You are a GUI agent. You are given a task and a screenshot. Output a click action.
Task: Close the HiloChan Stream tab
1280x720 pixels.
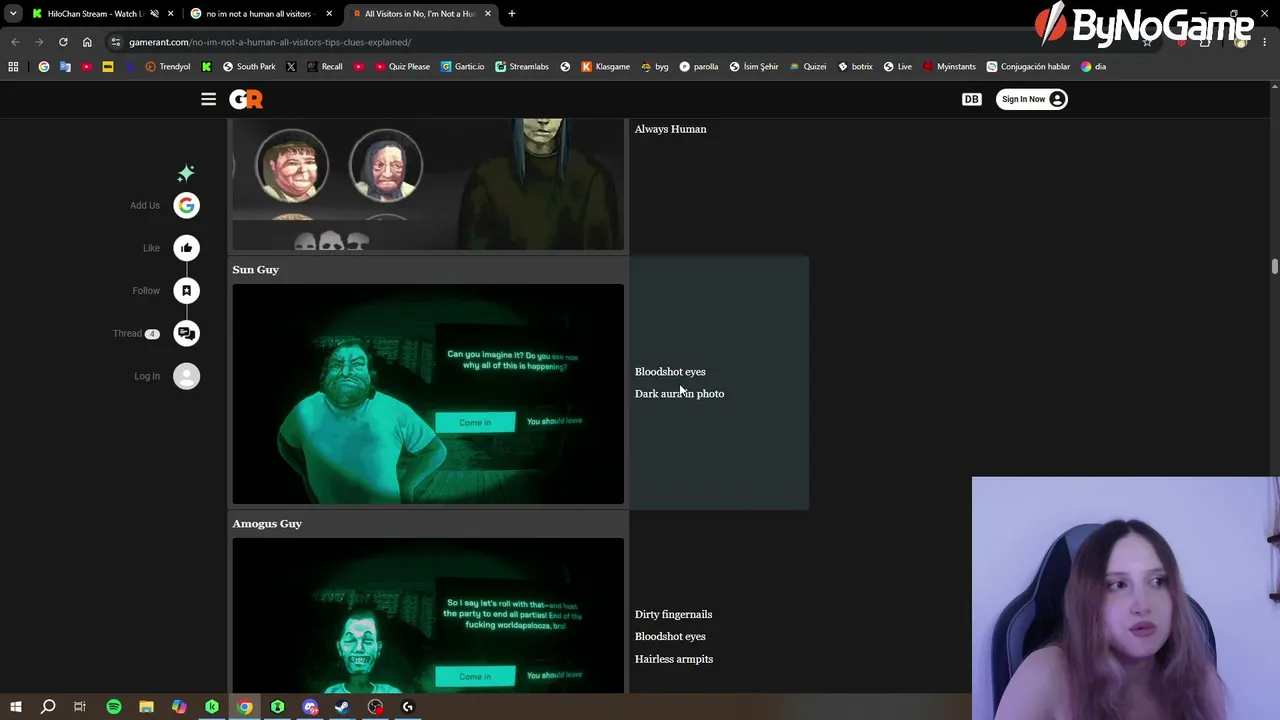coord(171,14)
